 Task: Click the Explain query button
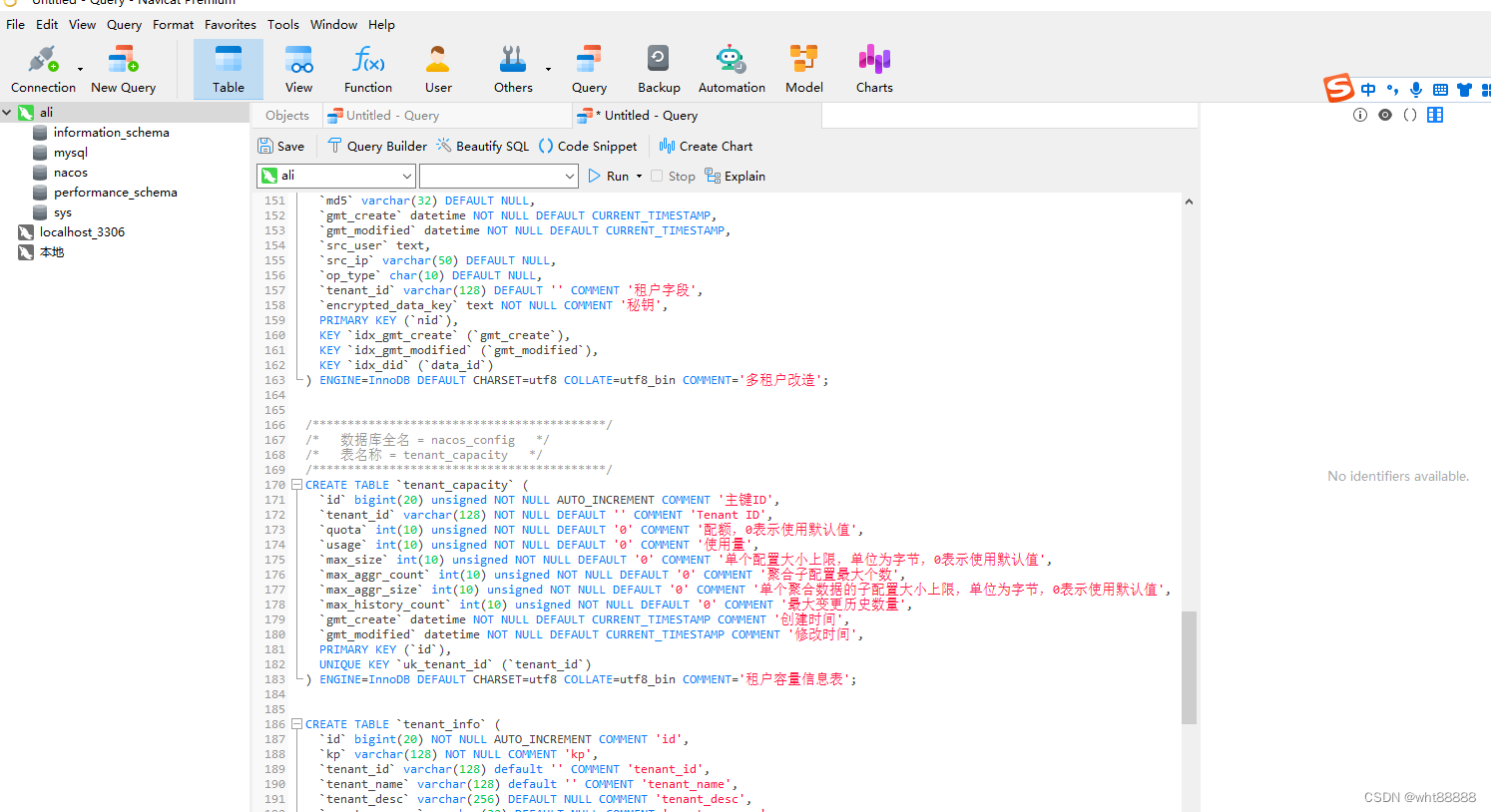pyautogui.click(x=736, y=176)
